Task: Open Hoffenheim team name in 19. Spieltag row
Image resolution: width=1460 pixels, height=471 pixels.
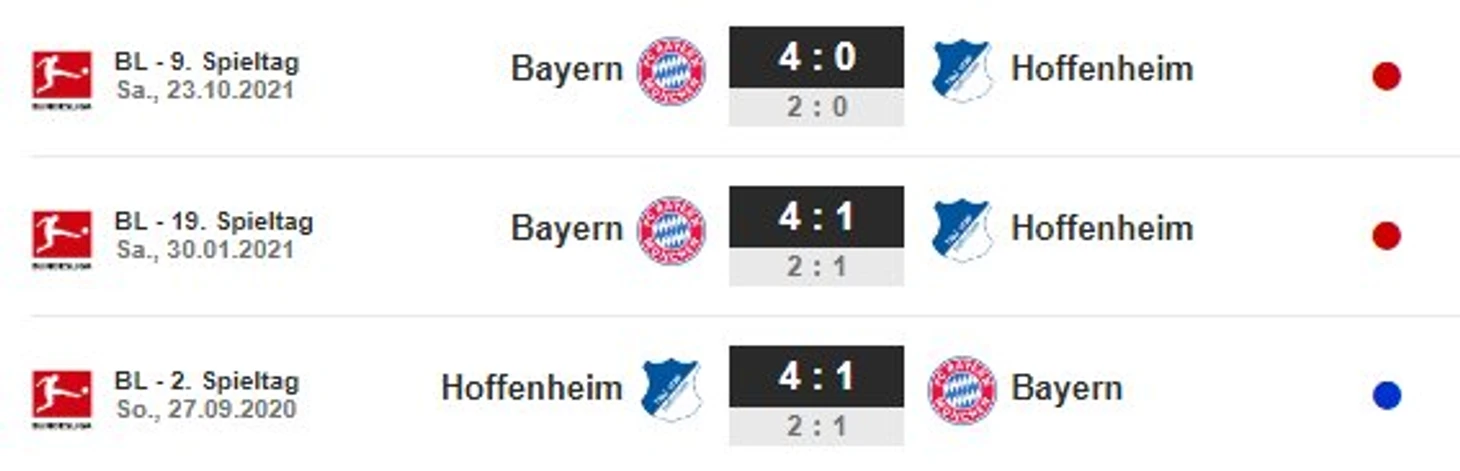Action: 1102,229
